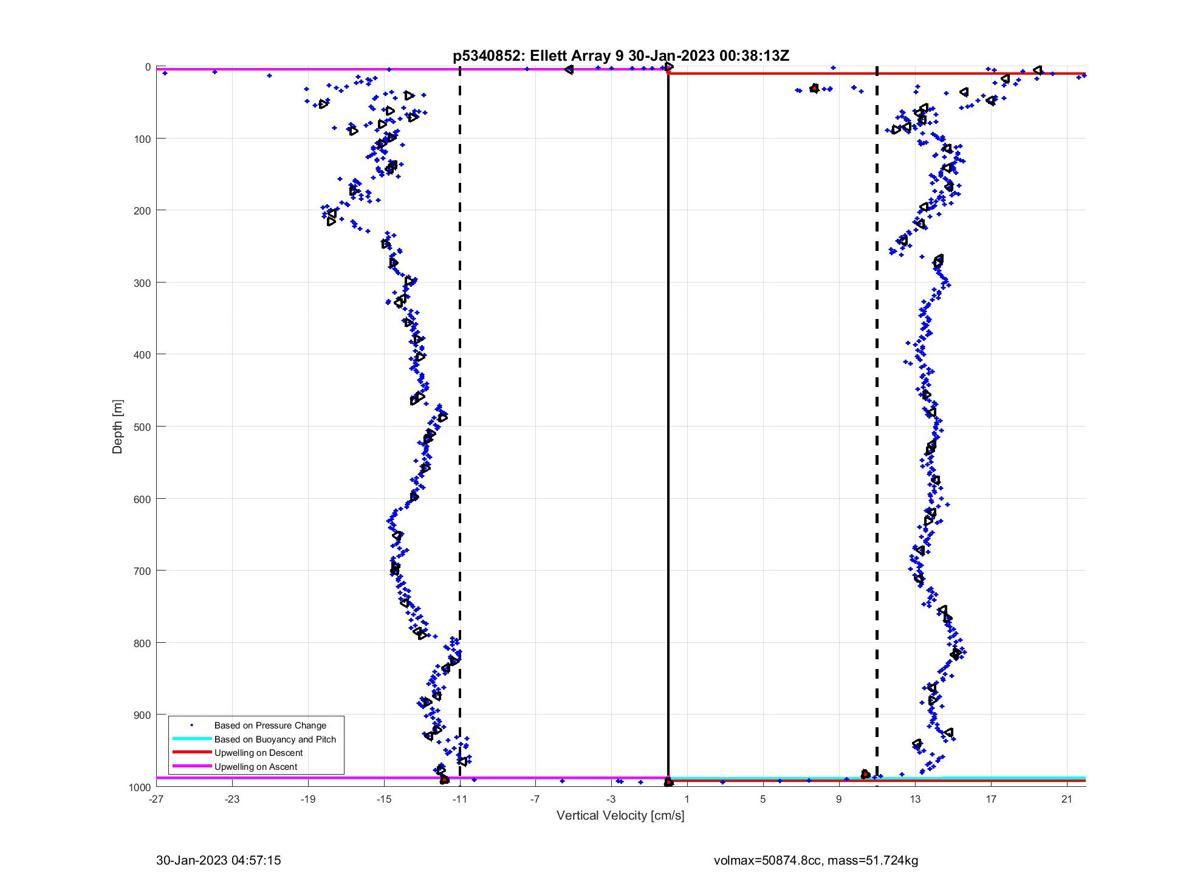Image resolution: width=1200 pixels, height=885 pixels.
Task: Click the red line sample in legend
Action: tap(191, 753)
